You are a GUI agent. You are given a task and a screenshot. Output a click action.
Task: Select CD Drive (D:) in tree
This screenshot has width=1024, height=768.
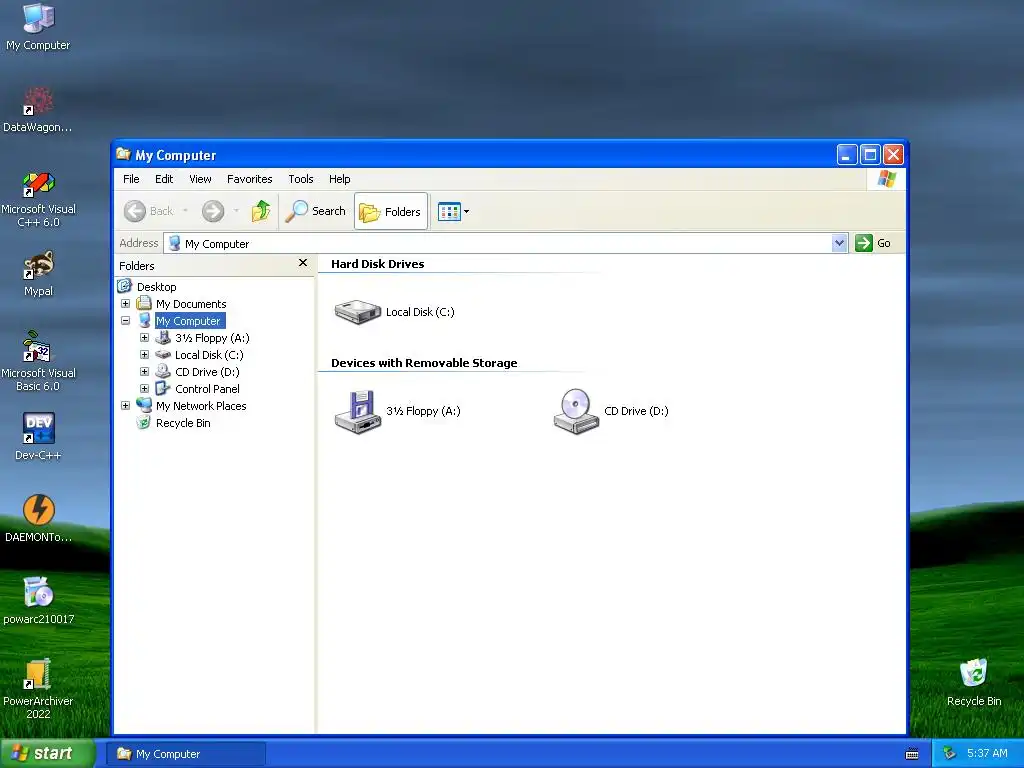207,372
